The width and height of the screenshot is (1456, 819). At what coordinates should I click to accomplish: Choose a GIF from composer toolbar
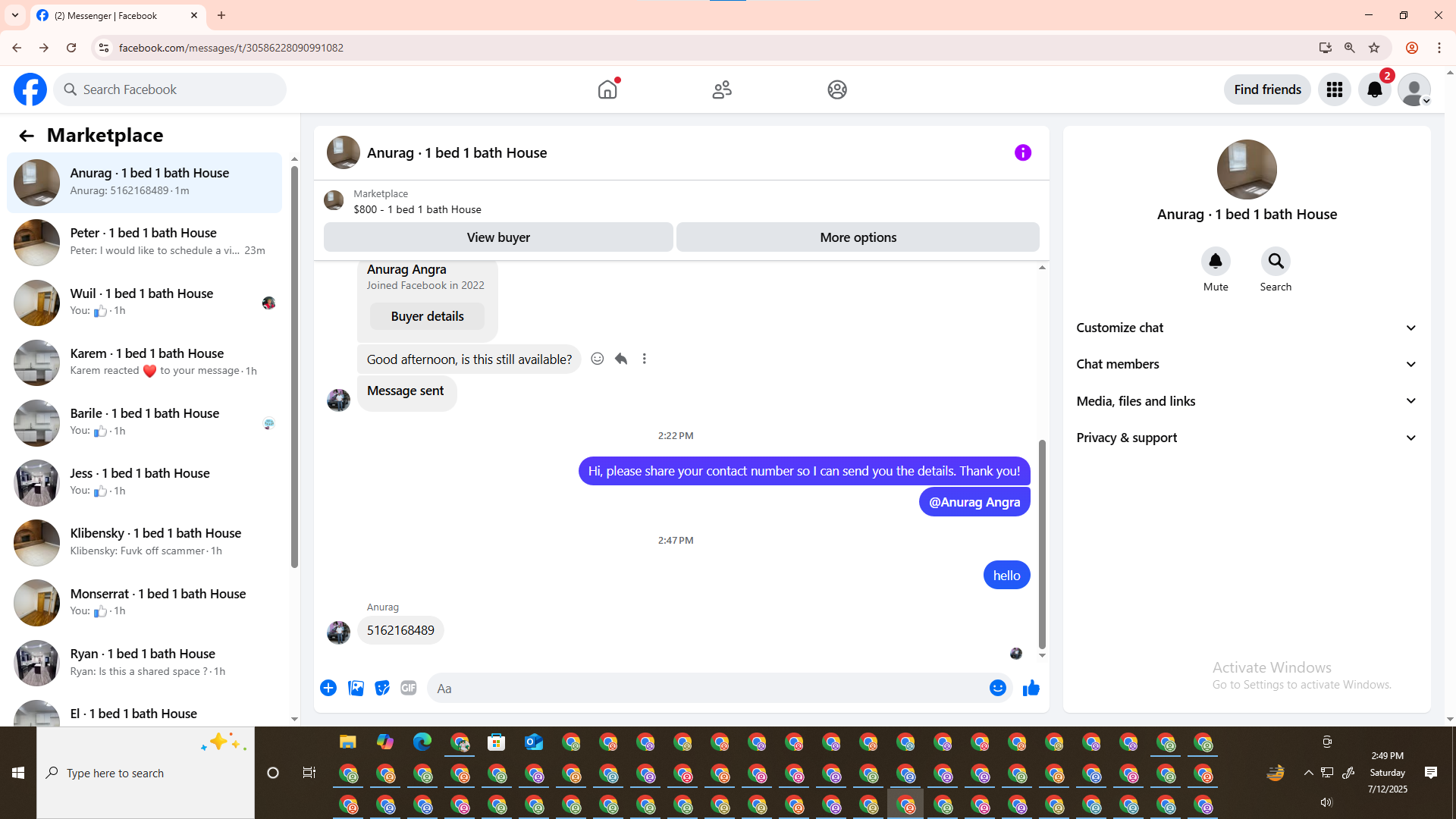[x=408, y=688]
